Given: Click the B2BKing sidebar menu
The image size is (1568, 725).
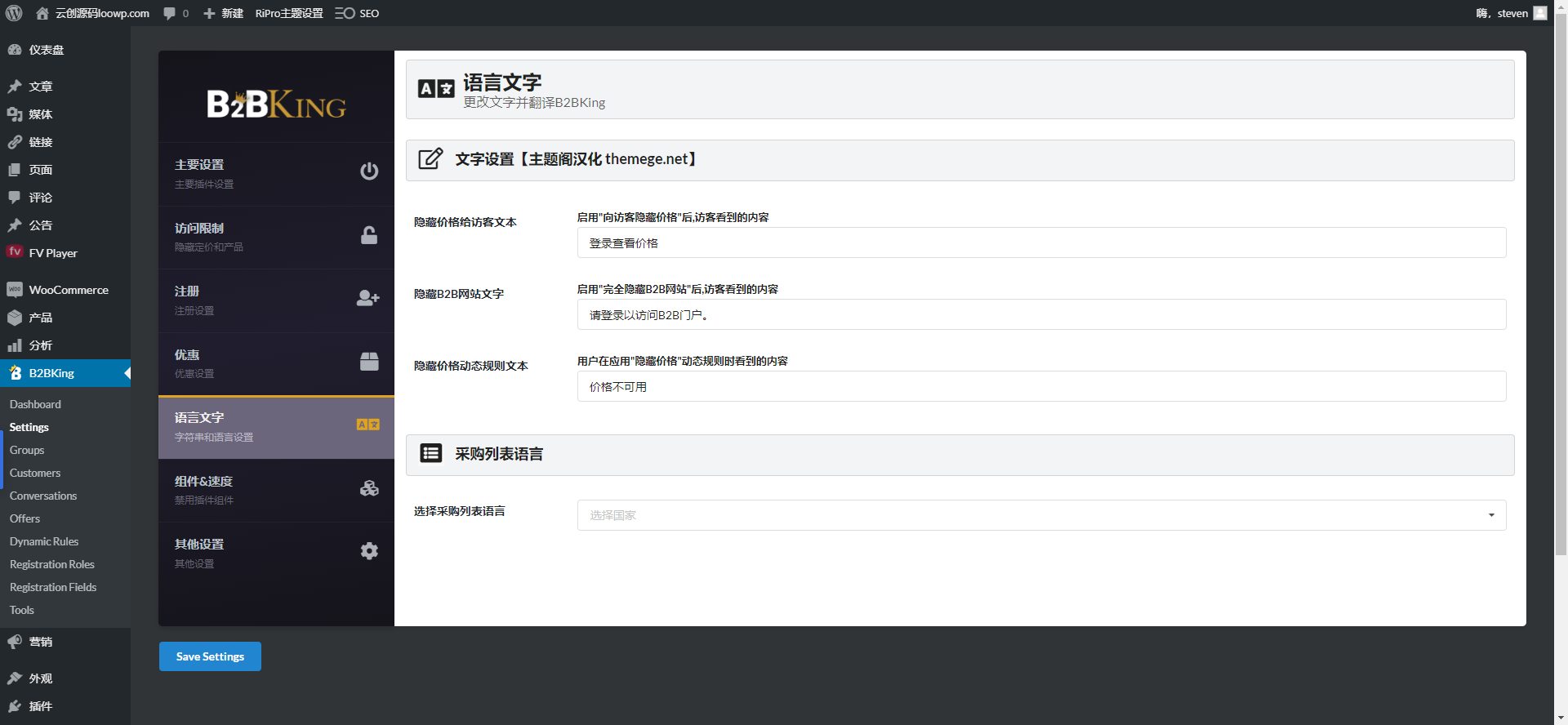Looking at the screenshot, I should 65,373.
